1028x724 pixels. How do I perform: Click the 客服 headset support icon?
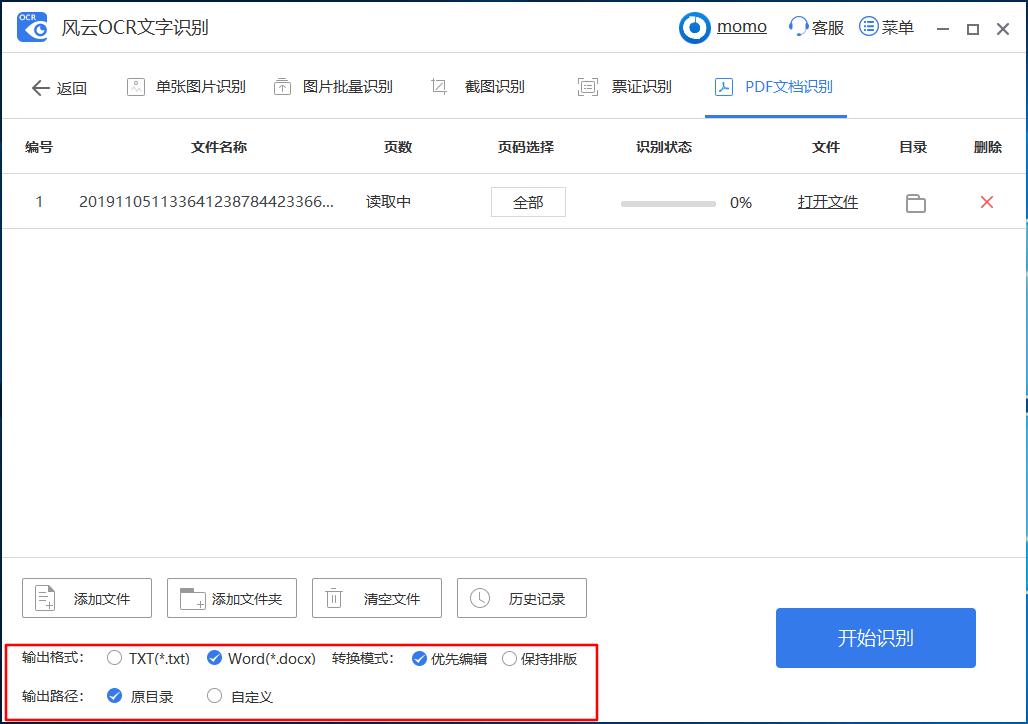(x=797, y=26)
